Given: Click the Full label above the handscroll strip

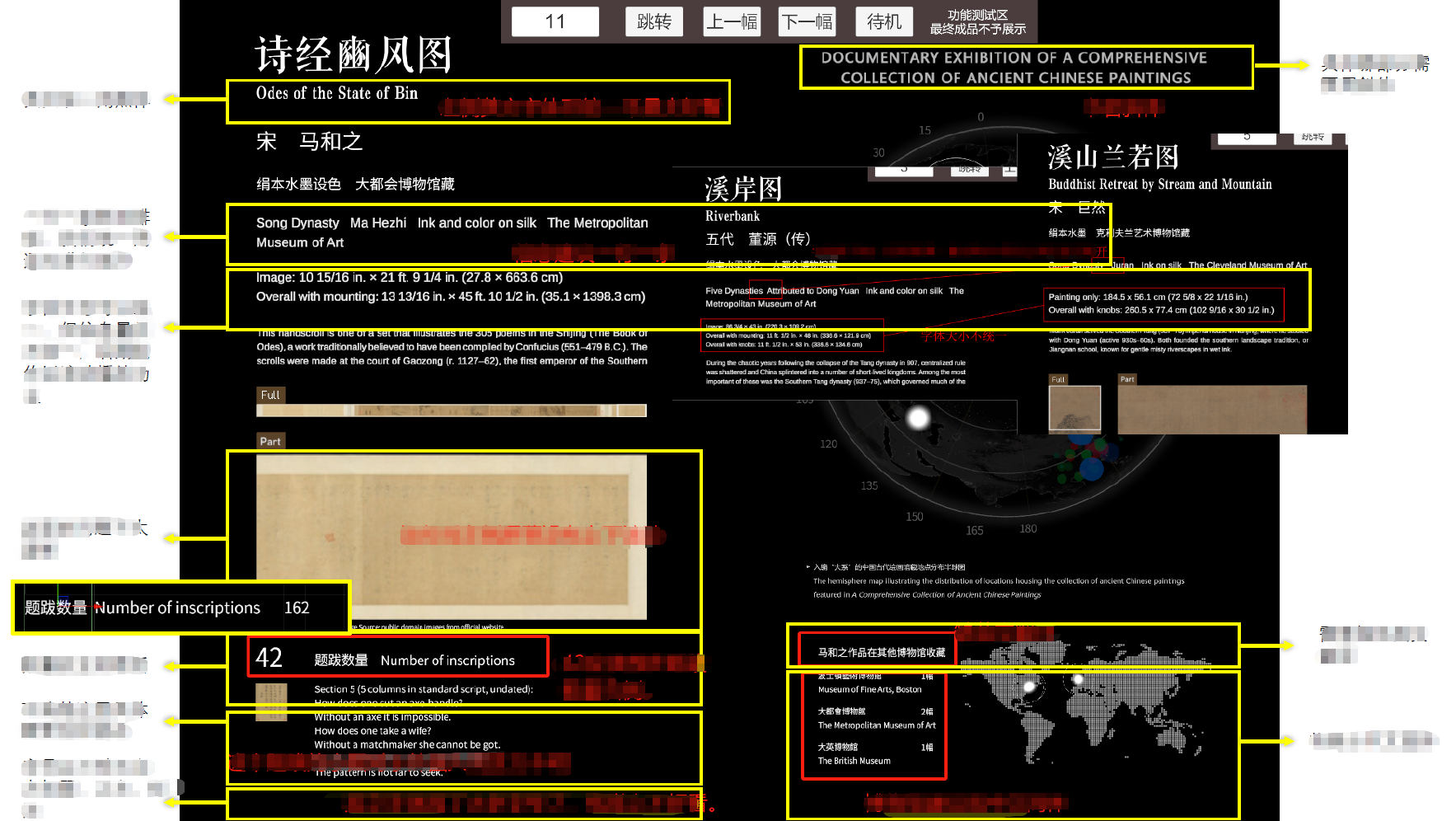Looking at the screenshot, I should tap(270, 395).
